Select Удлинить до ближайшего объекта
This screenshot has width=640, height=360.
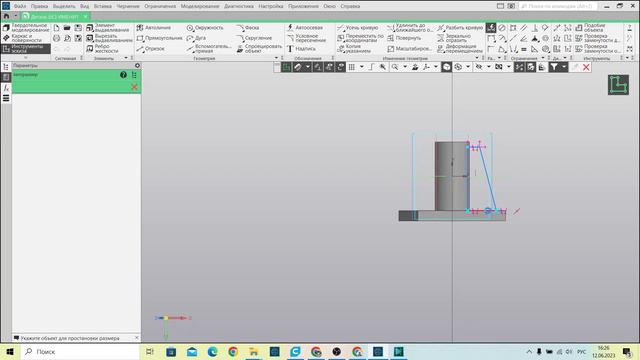(x=409, y=28)
